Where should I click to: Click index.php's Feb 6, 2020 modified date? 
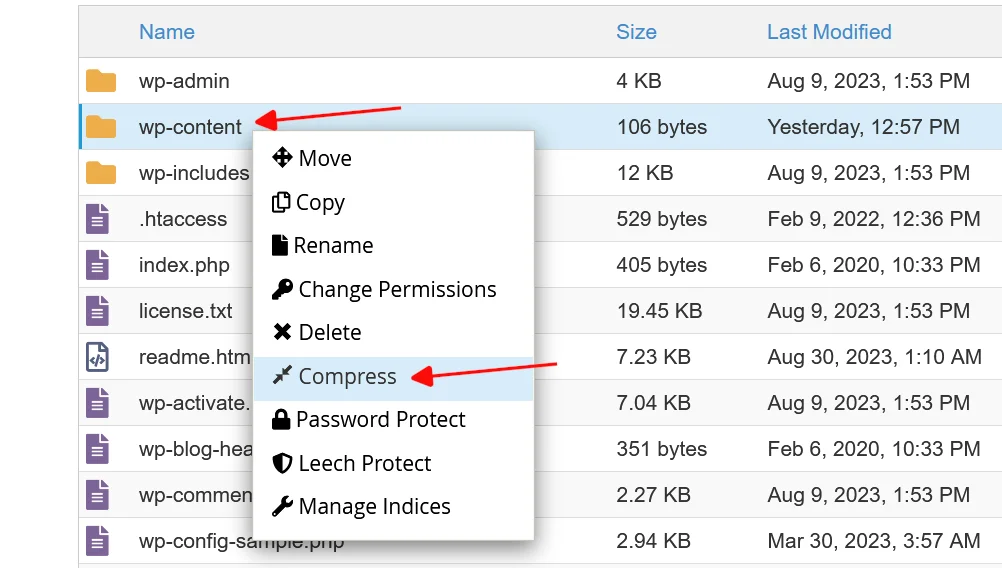(874, 265)
